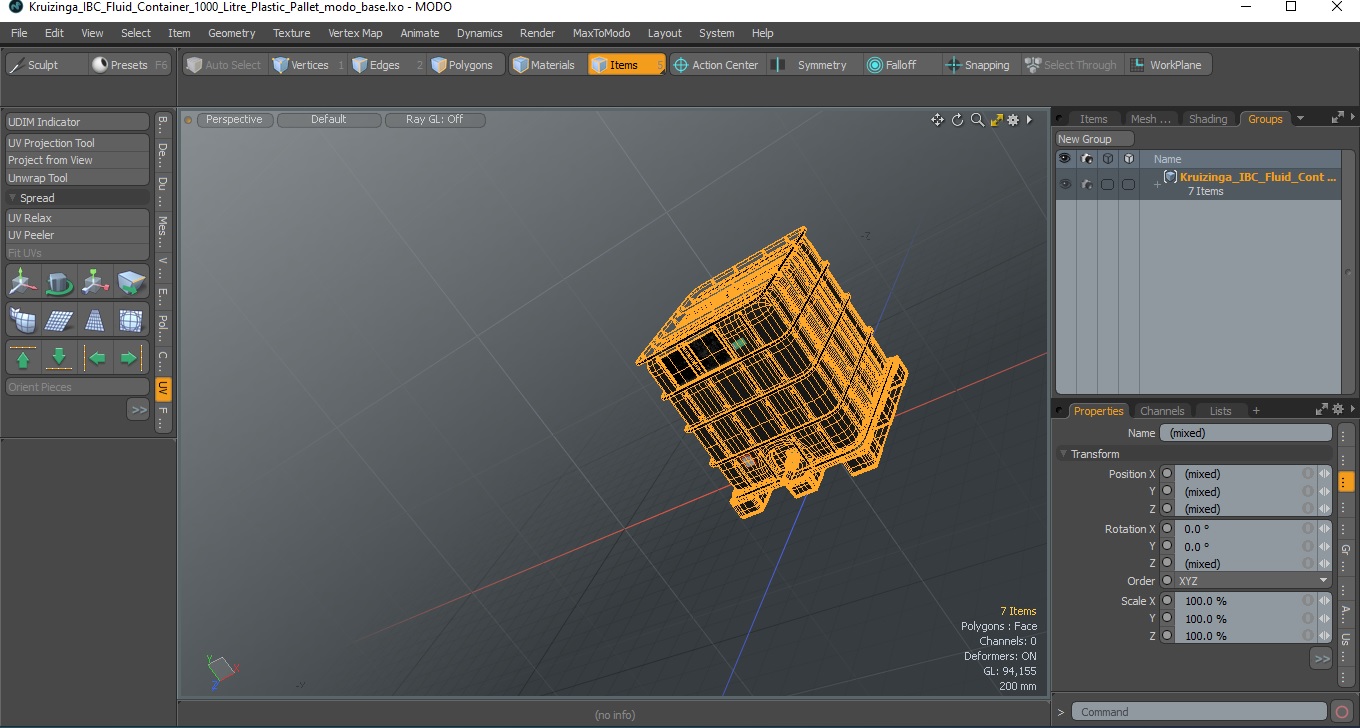Click the UDIM Indicator button
Image resolution: width=1360 pixels, height=728 pixels.
click(77, 122)
